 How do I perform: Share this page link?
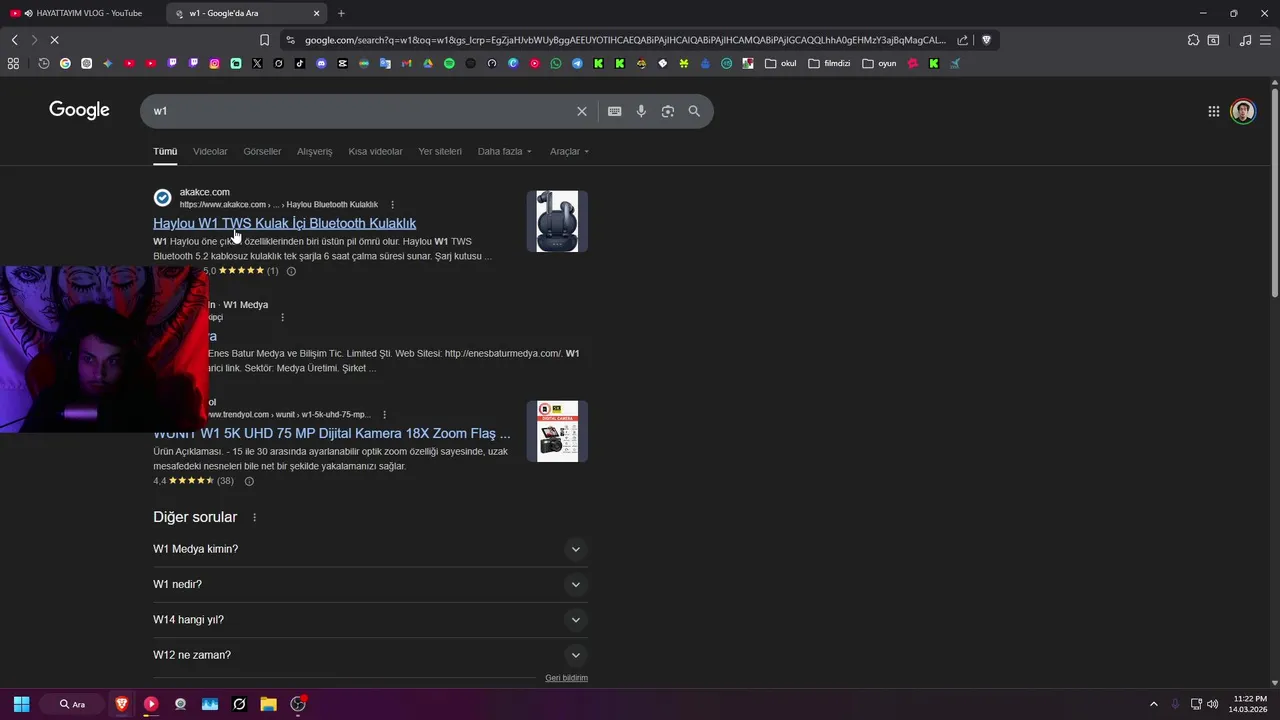point(962,40)
